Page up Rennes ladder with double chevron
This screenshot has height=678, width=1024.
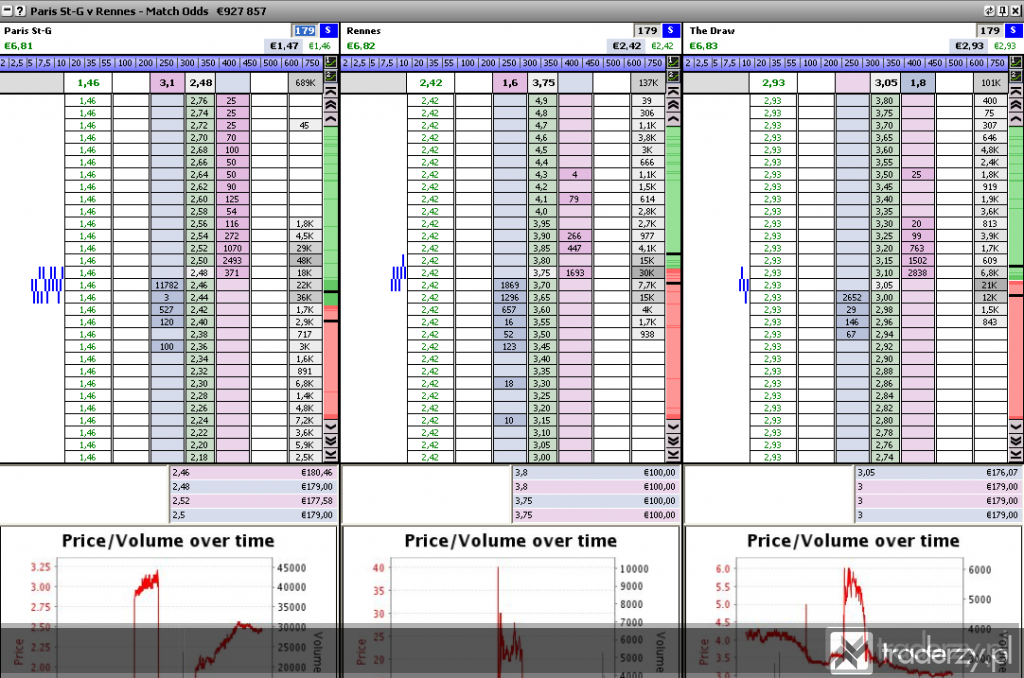coord(673,105)
